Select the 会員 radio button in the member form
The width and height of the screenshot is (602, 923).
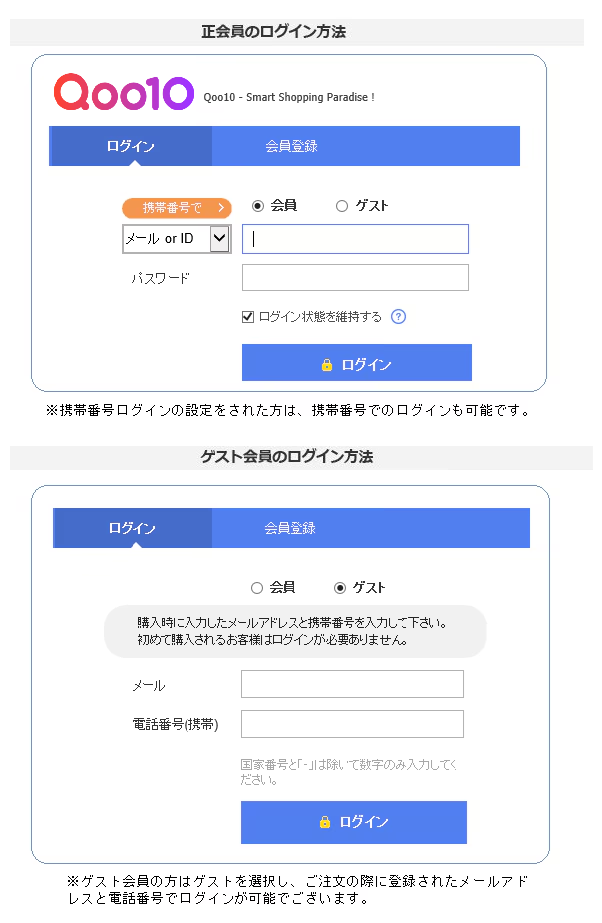point(258,205)
